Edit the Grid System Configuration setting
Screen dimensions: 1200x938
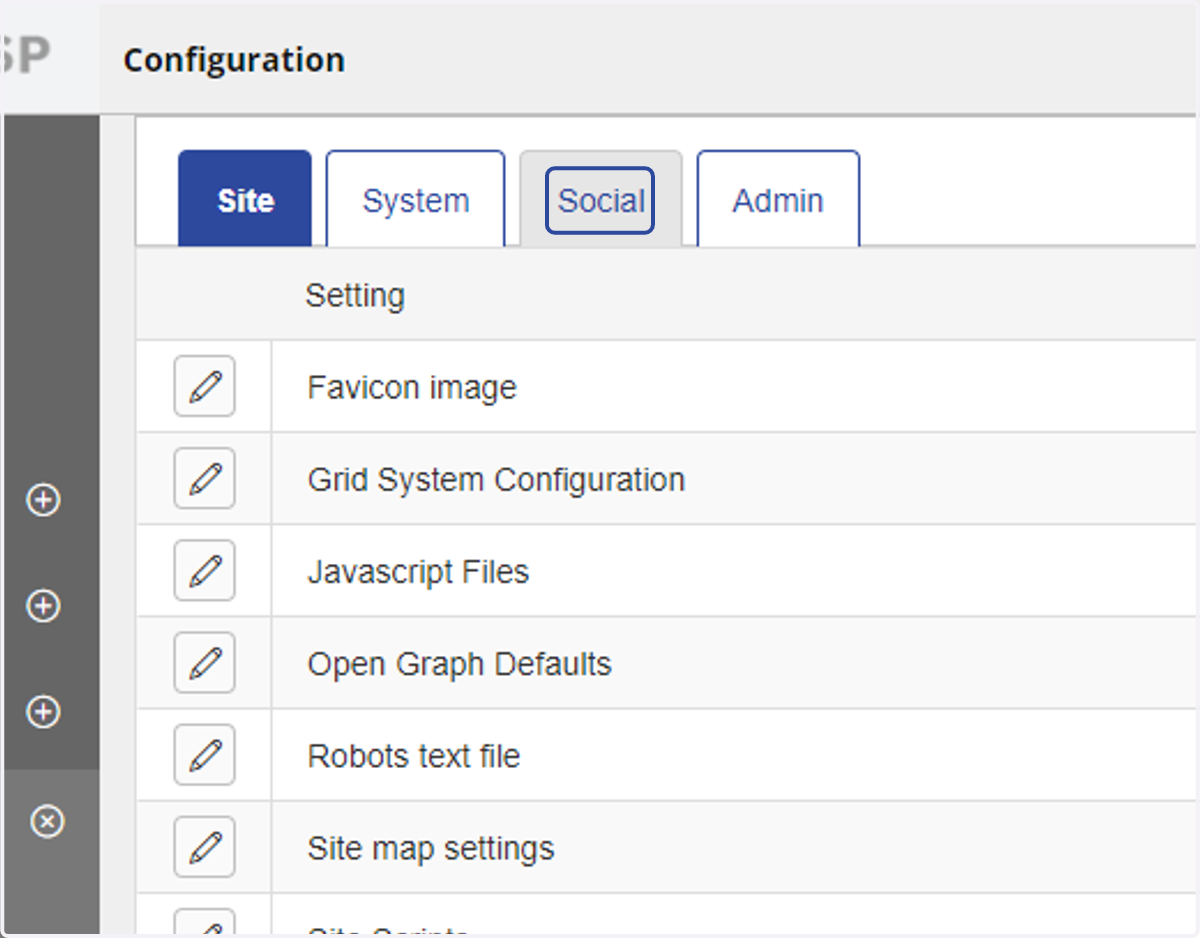pyautogui.click(x=205, y=478)
